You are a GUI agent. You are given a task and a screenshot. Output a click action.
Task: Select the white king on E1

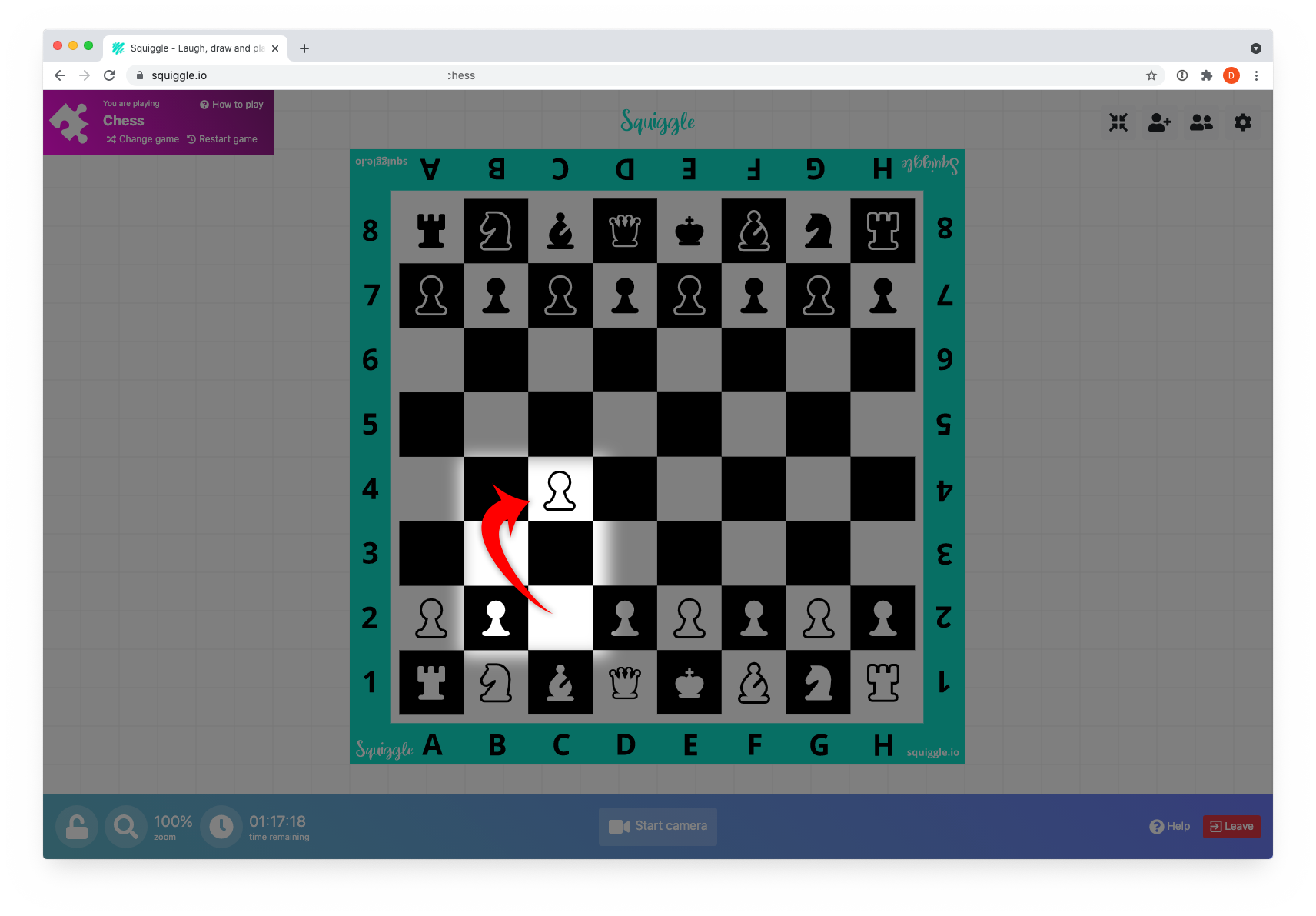690,682
